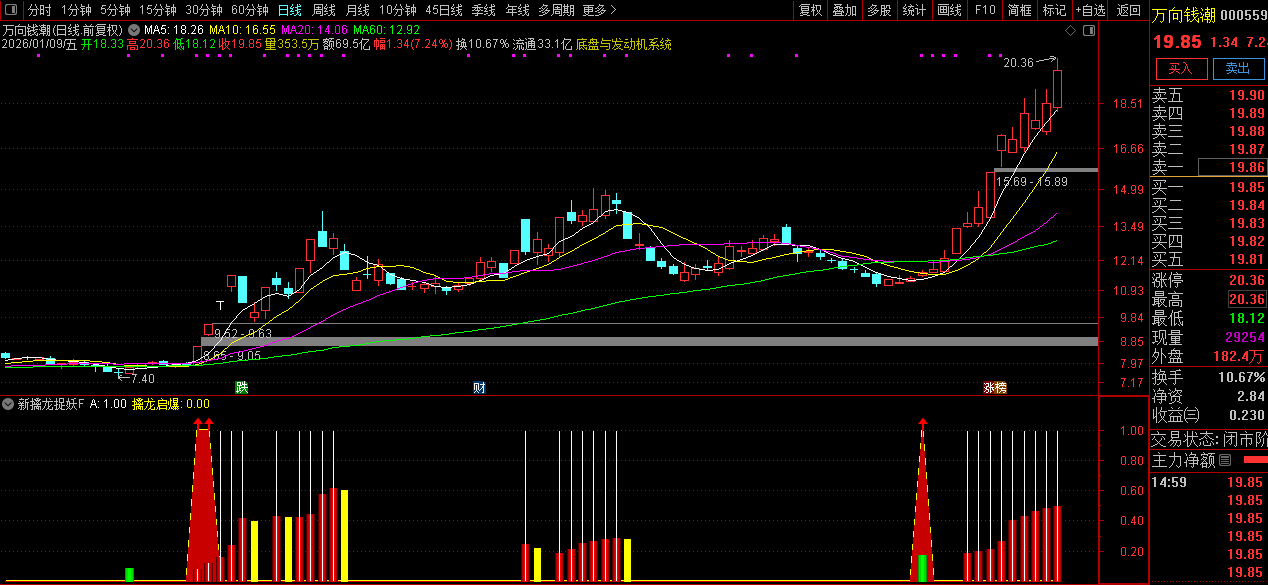Toggle the left sidebar panel icon
Image resolution: width=1268 pixels, height=585 pixels.
(10, 10)
